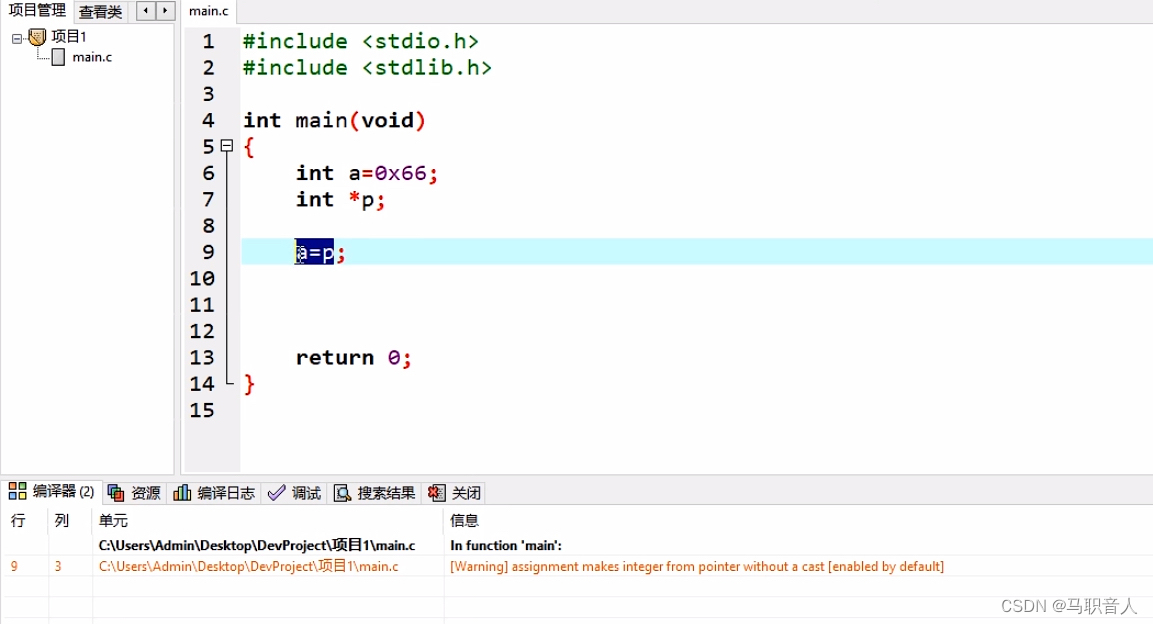Click the 编译器 grid icon
This screenshot has height=624, width=1153.
[18, 491]
